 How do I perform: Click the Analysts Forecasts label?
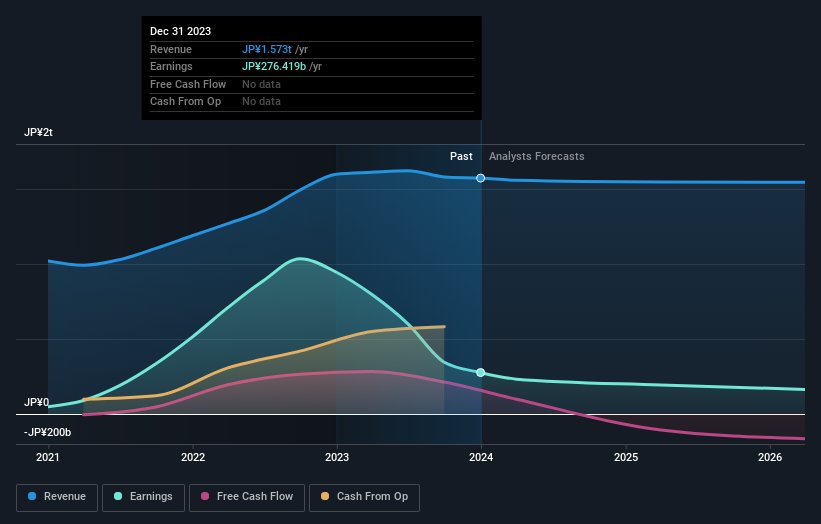click(x=537, y=156)
